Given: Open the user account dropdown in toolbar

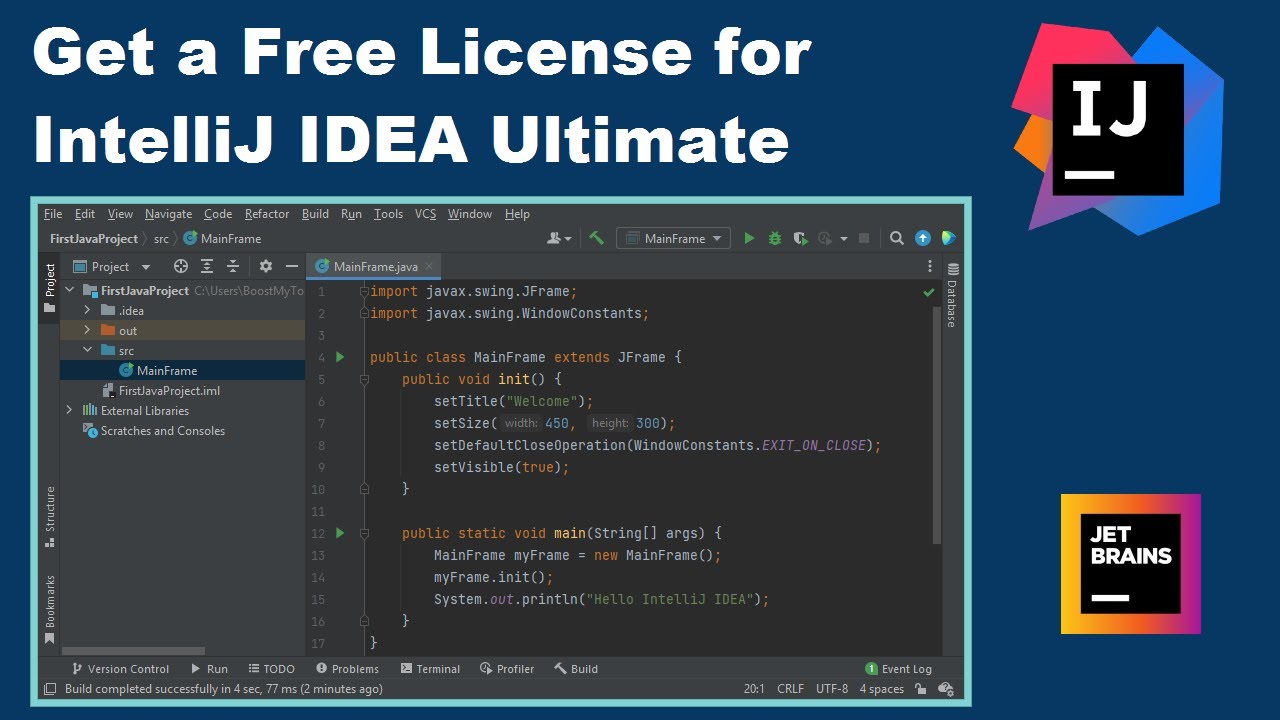Looking at the screenshot, I should click(x=559, y=238).
